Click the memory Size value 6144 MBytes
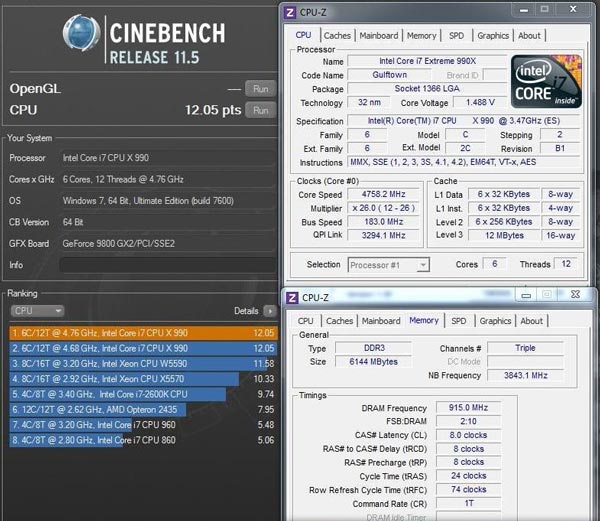600x521 pixels. pos(374,362)
